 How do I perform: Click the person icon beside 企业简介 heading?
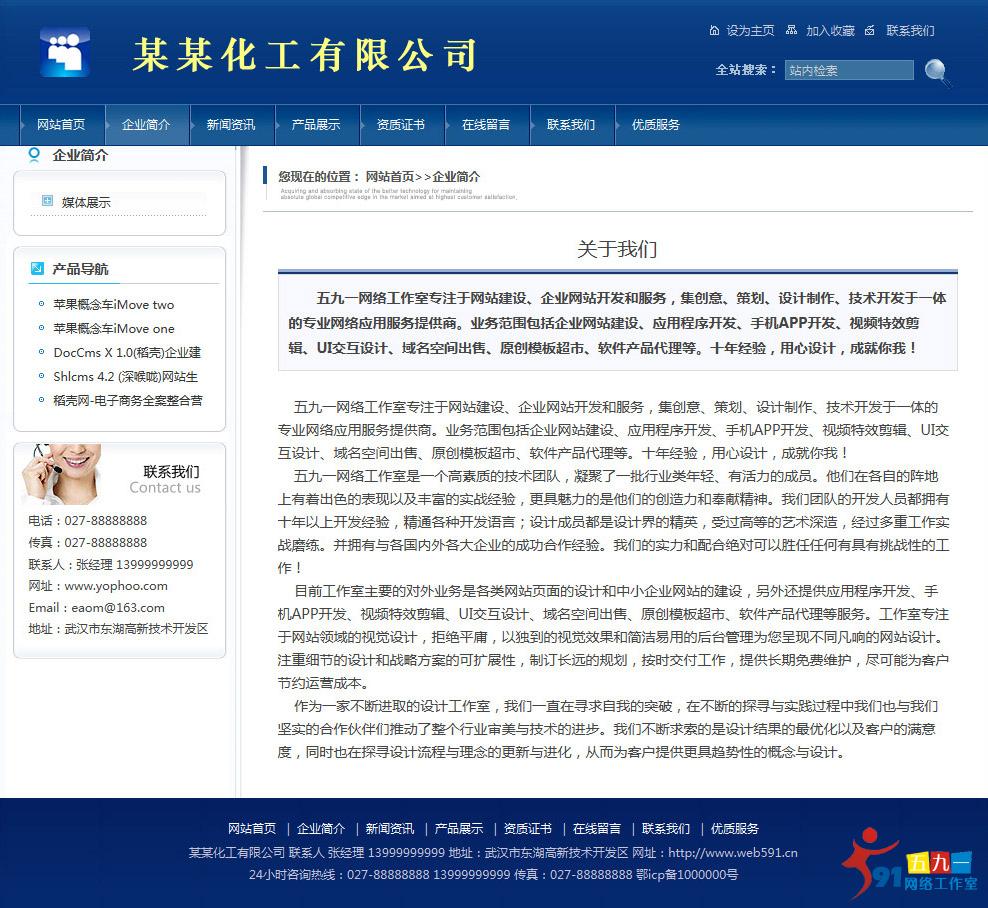36,155
